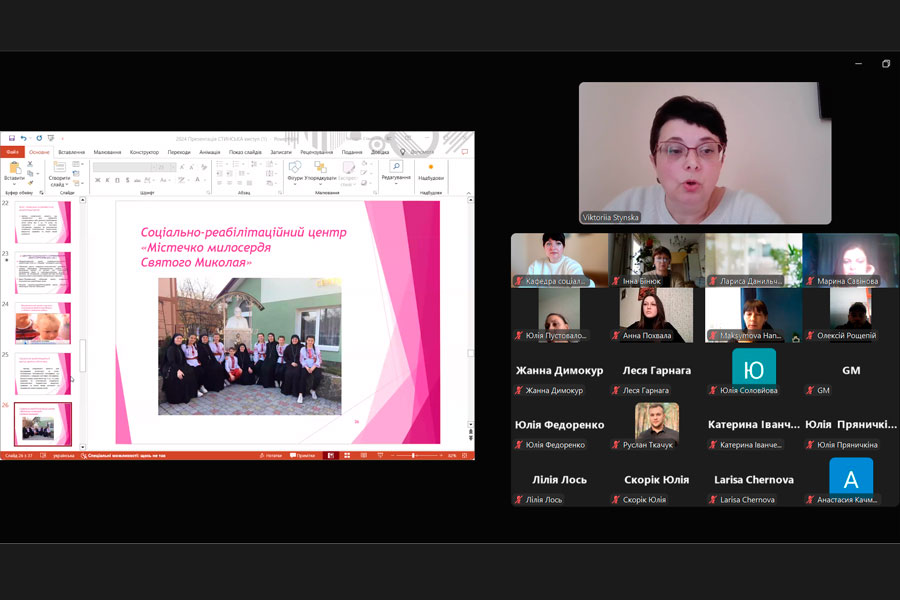
Task: Switch to Slide Sorter view
Action: pyautogui.click(x=347, y=455)
